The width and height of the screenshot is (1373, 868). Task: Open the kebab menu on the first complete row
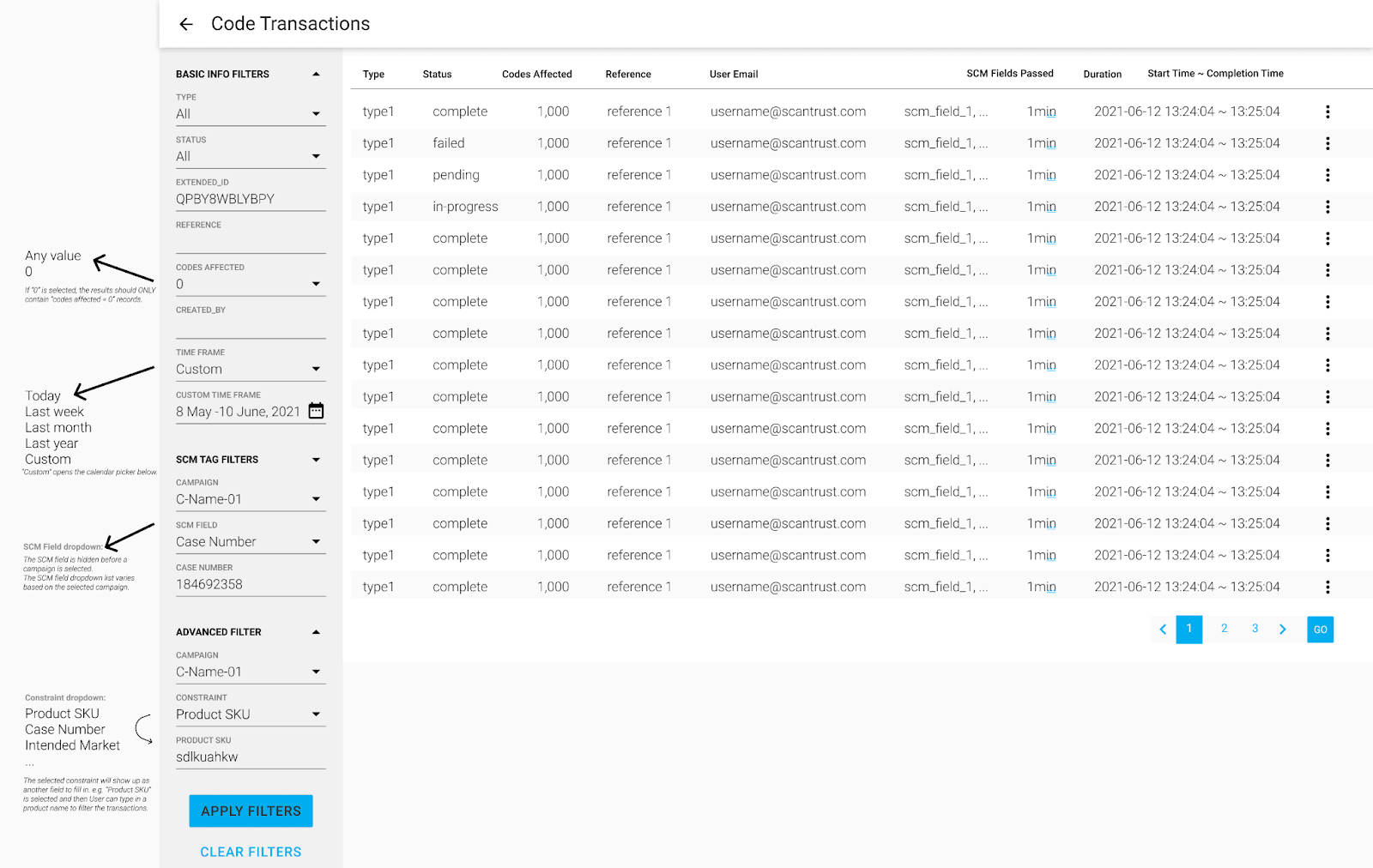point(1328,112)
